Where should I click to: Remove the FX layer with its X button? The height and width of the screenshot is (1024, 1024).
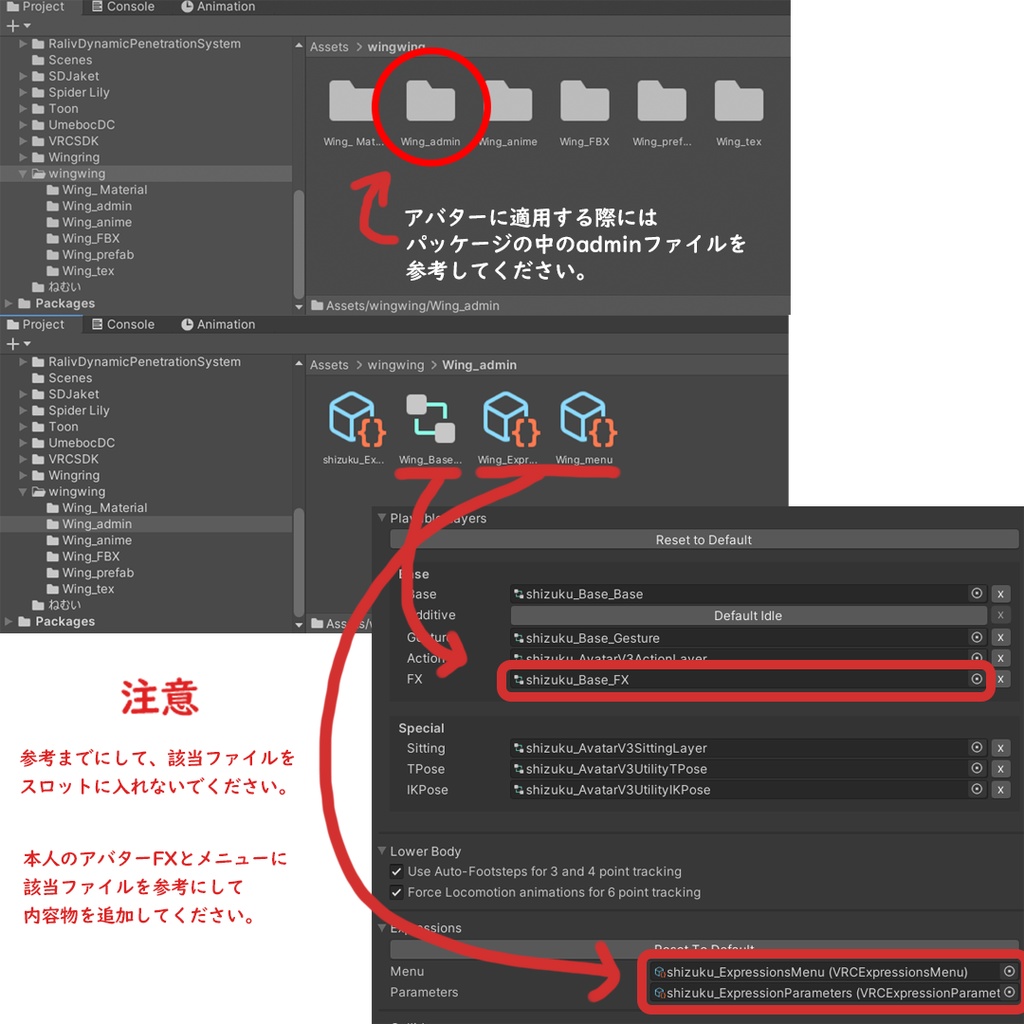click(1000, 679)
